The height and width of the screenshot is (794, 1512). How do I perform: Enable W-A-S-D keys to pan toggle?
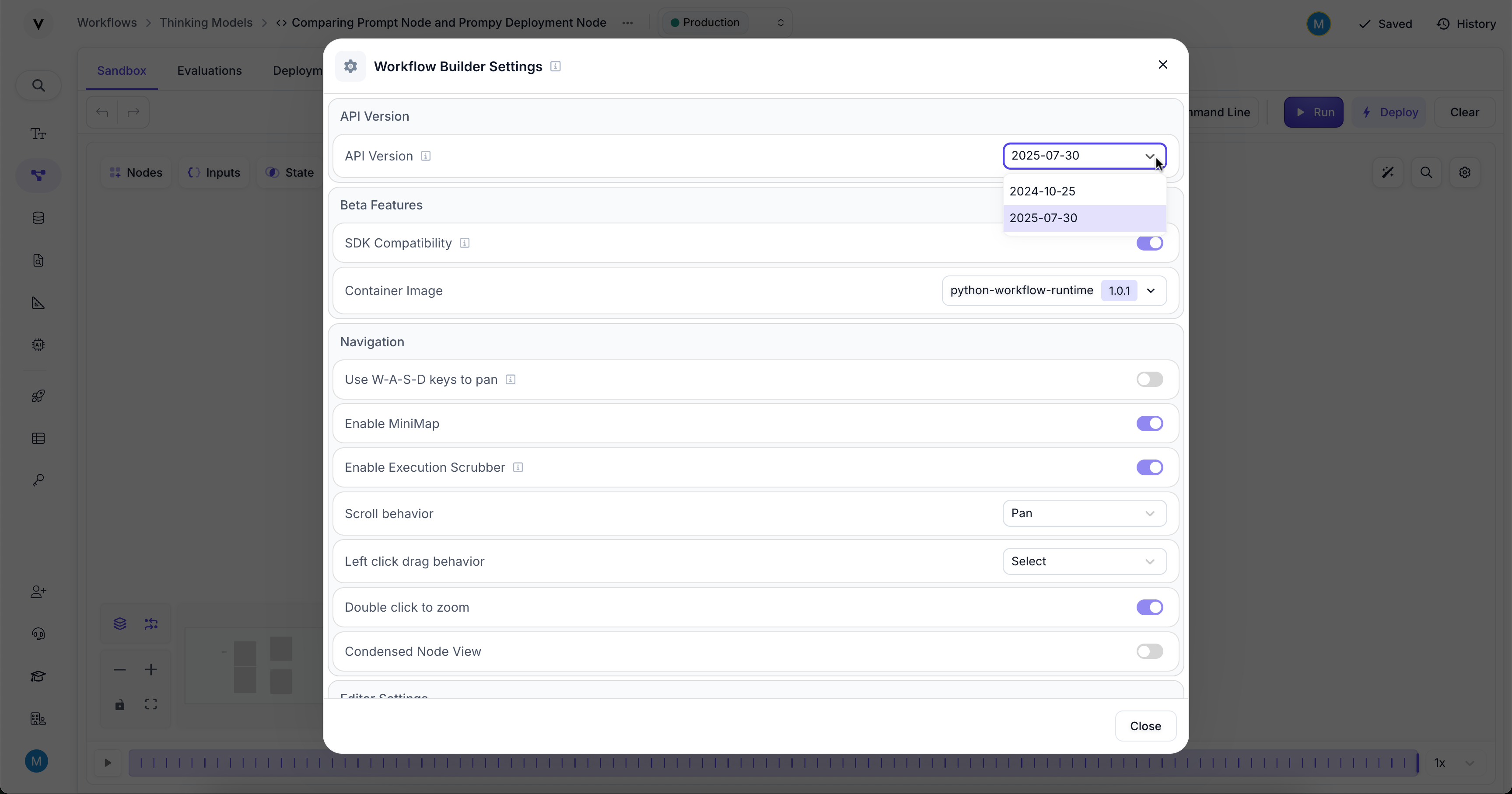point(1149,380)
